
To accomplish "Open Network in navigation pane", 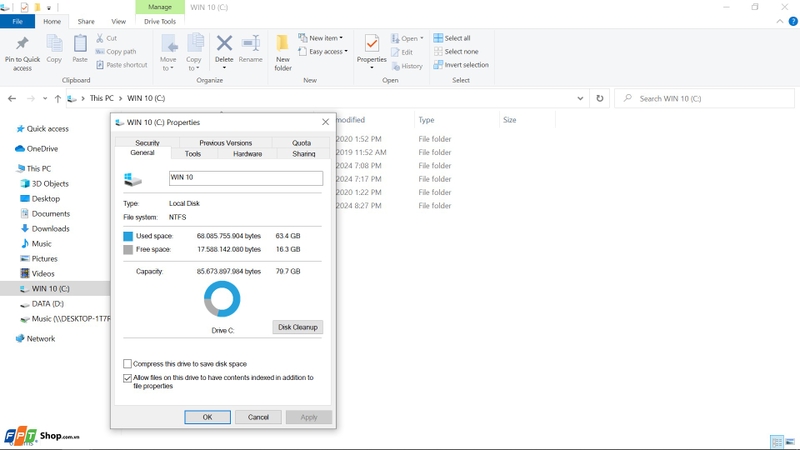I will click(x=35, y=338).
